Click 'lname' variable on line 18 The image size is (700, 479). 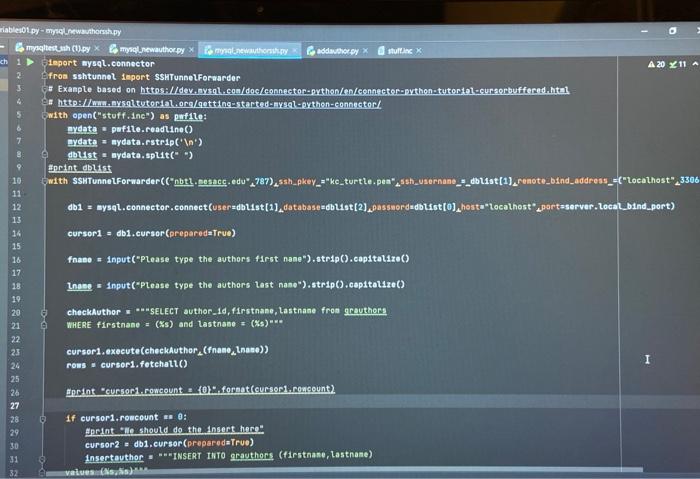pyautogui.click(x=79, y=286)
